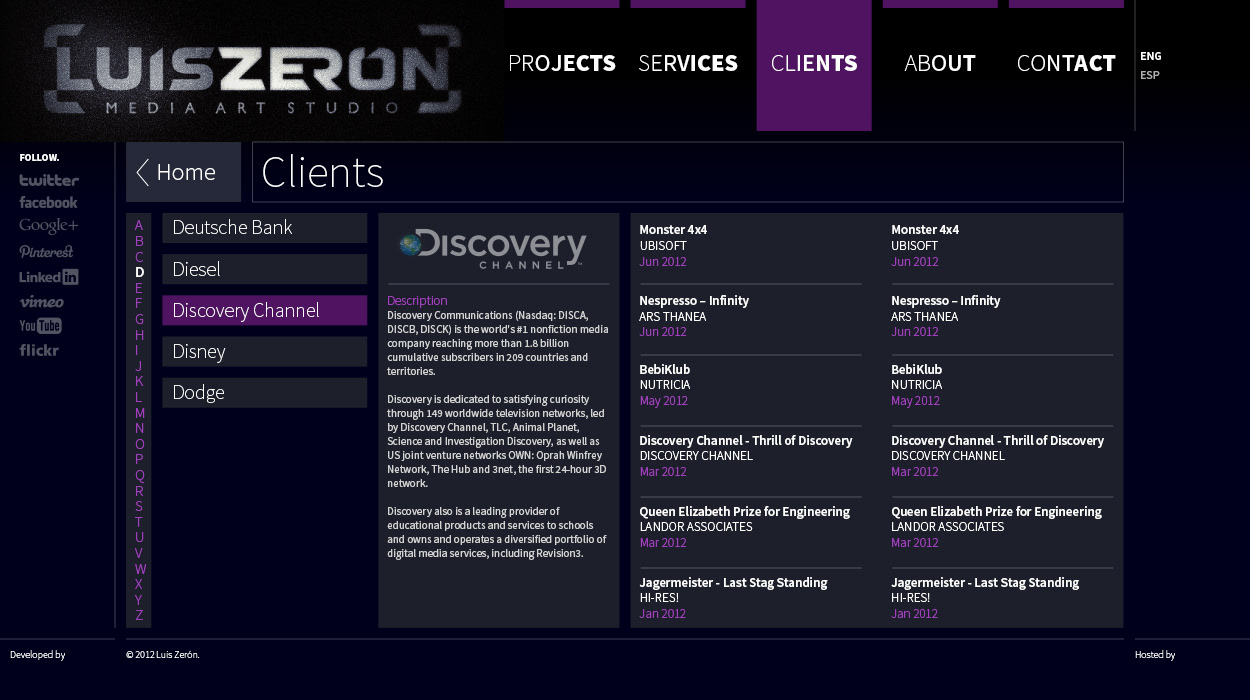The width and height of the screenshot is (1250, 700).
Task: Open the YouTube follow icon
Action: (40, 326)
